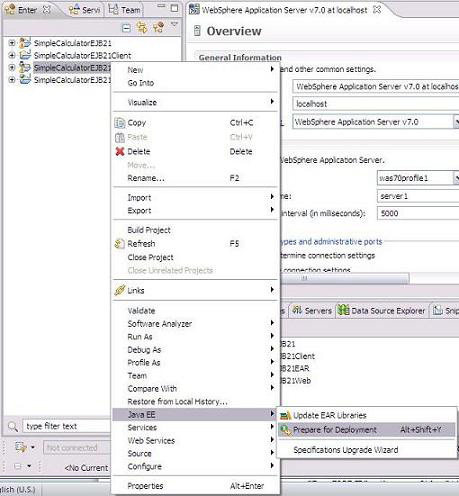Click the Data Source Explorer tab icon
Viewport: 459px width, 496px height.
coord(343,310)
